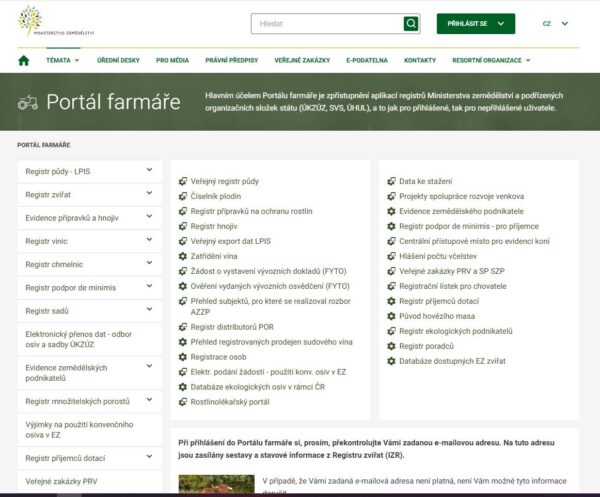Click the Přihlásit se button
The height and width of the screenshot is (497, 600).
(x=476, y=24)
